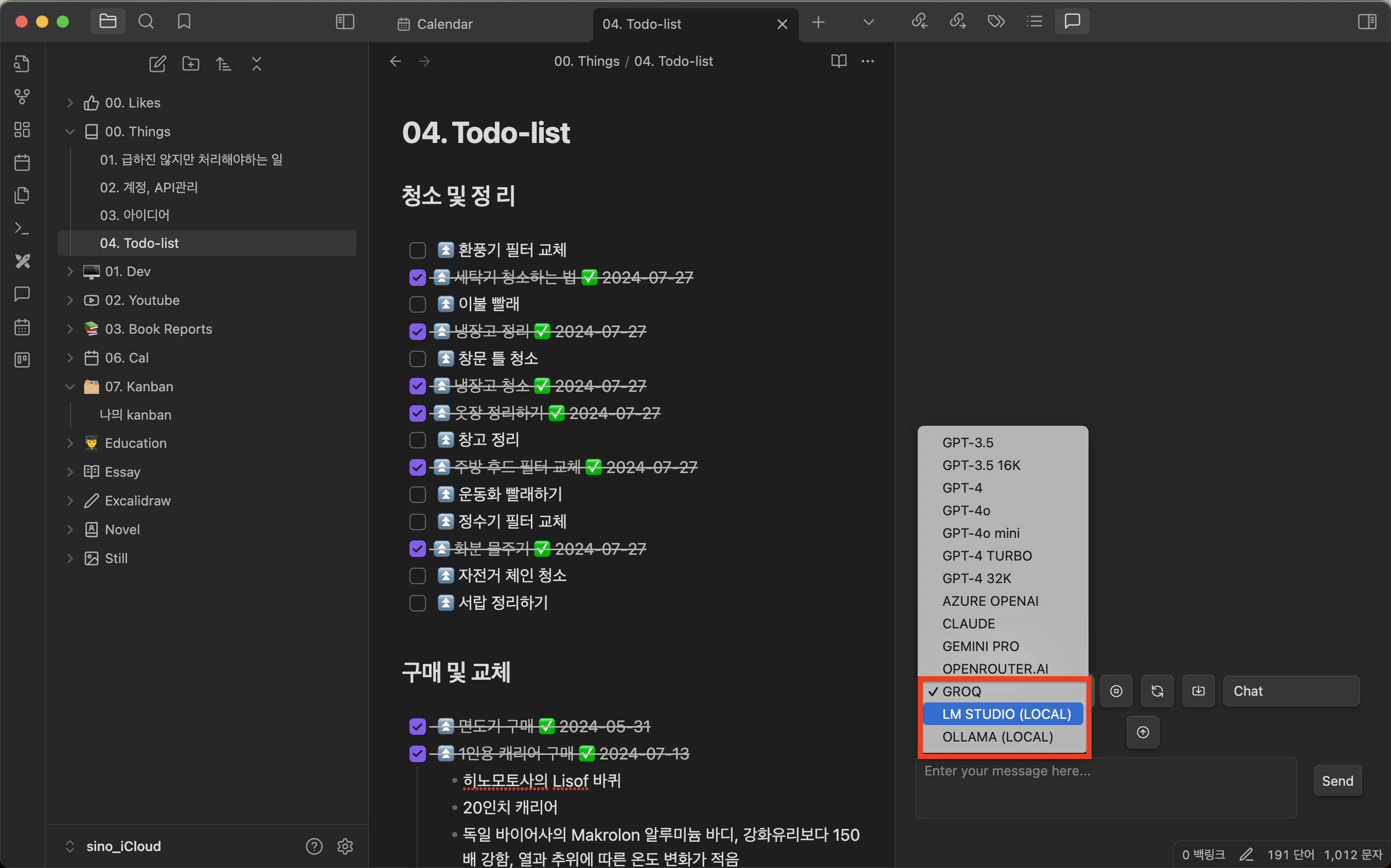Image resolution: width=1391 pixels, height=868 pixels.
Task: Check the 환풍기 필터 교체 task checkbox
Action: (x=418, y=250)
